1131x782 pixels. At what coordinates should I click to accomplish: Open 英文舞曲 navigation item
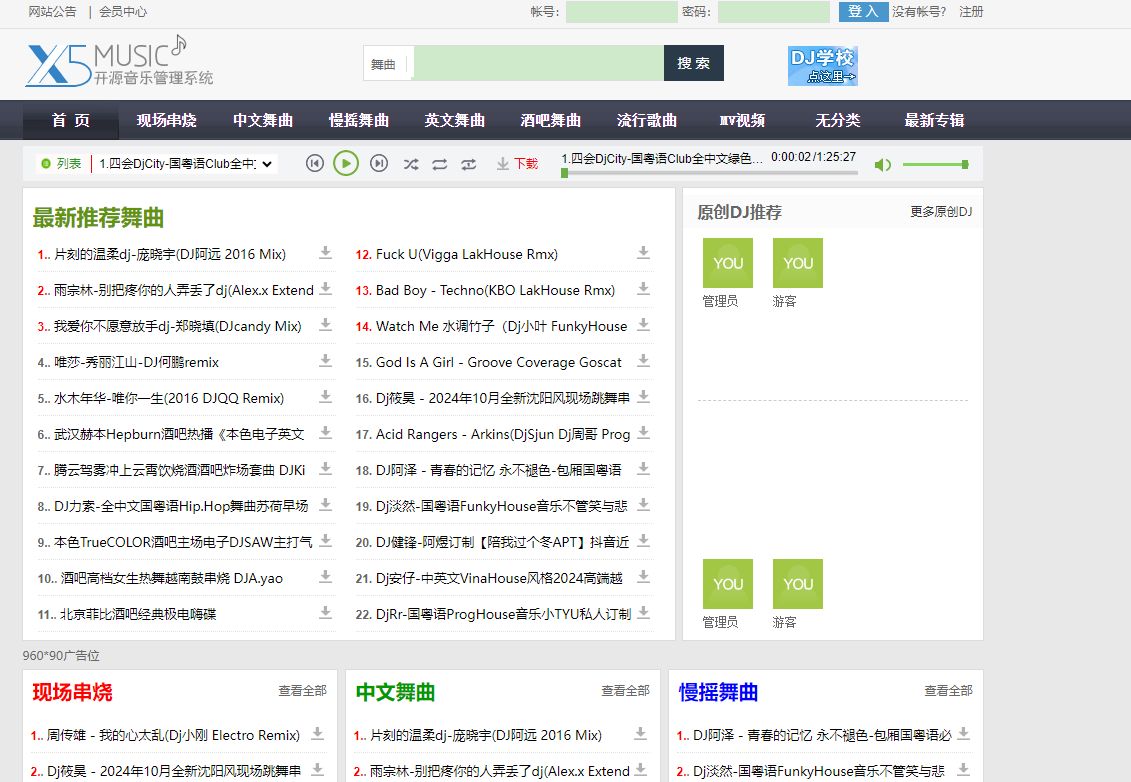pos(454,120)
